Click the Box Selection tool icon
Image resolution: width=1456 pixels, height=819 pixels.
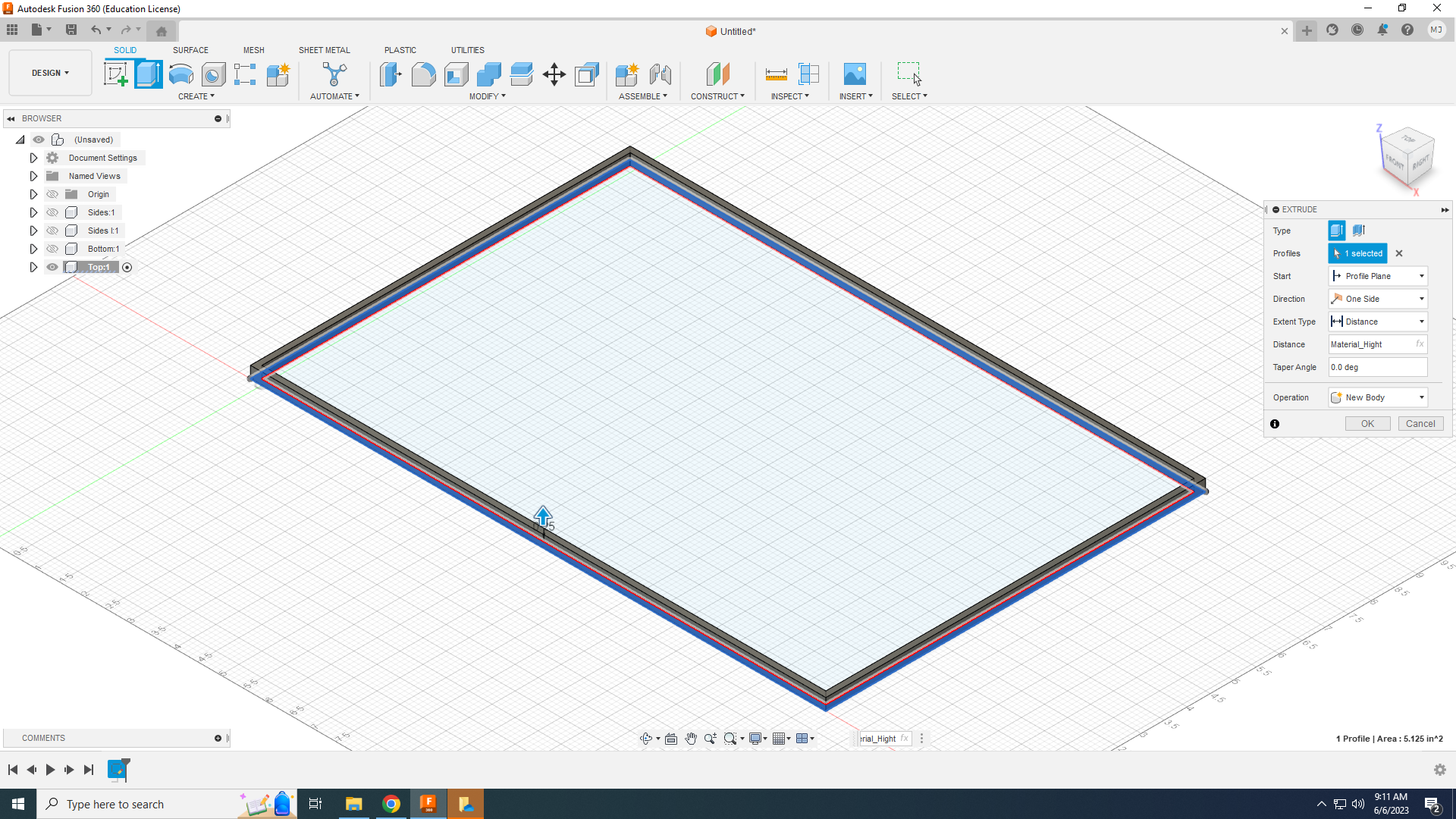909,73
